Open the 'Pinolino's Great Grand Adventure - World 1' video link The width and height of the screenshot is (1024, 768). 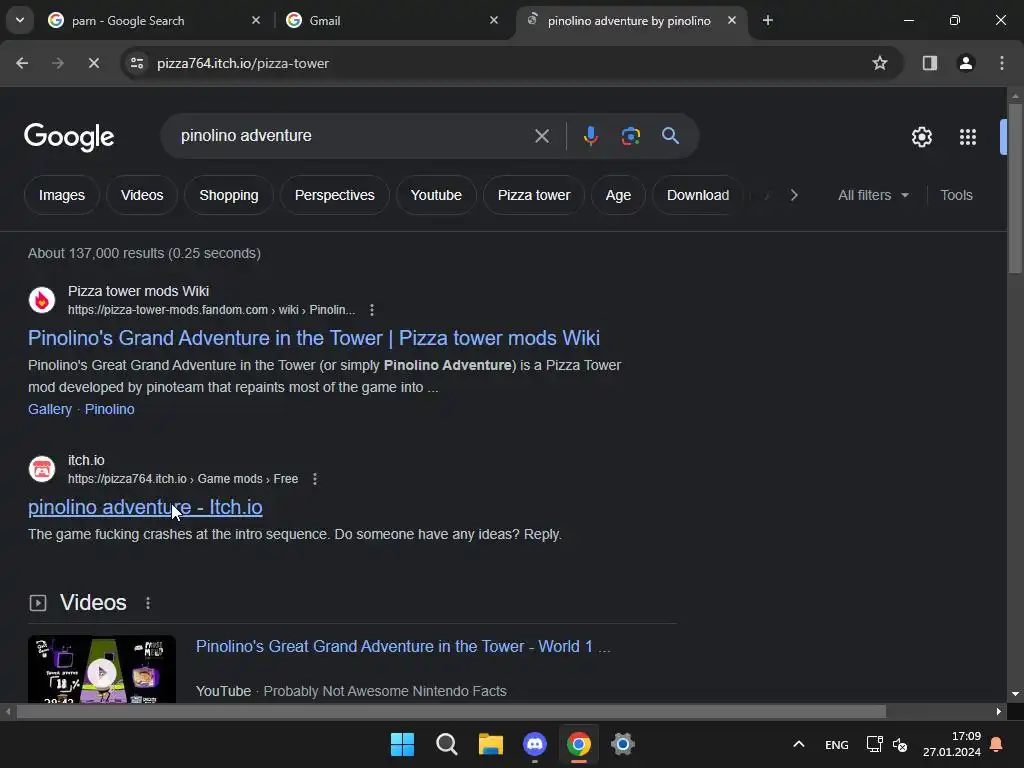pyautogui.click(x=403, y=647)
